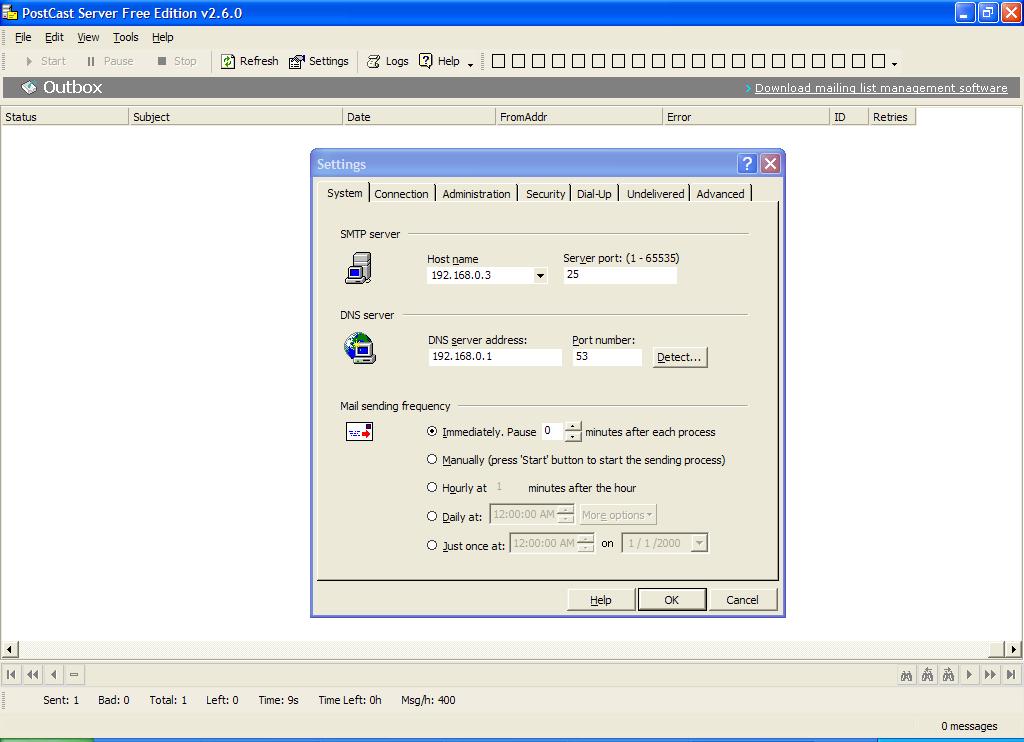1024x742 pixels.
Task: Adjust the Daily at time spinner
Action: pyautogui.click(x=566, y=515)
